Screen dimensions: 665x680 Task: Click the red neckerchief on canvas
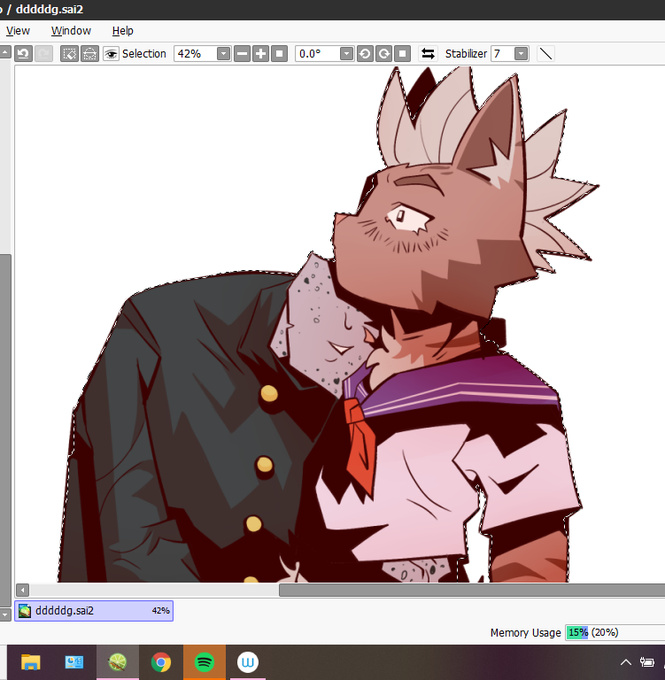(x=360, y=447)
